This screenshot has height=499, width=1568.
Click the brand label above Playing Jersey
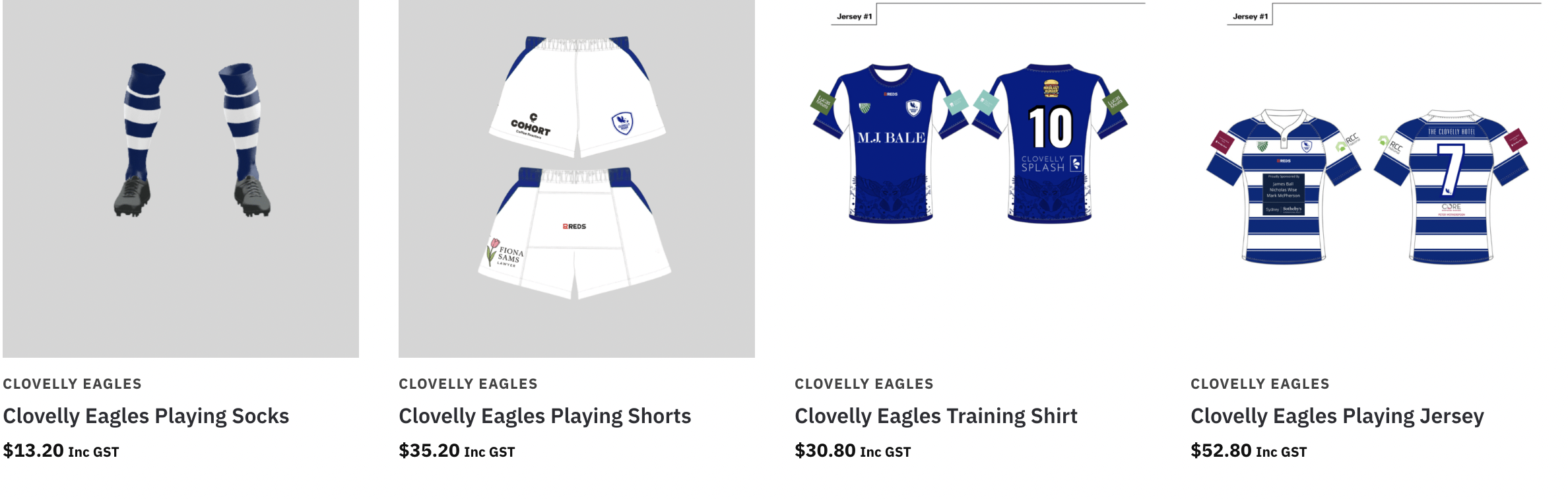pyautogui.click(x=1260, y=384)
